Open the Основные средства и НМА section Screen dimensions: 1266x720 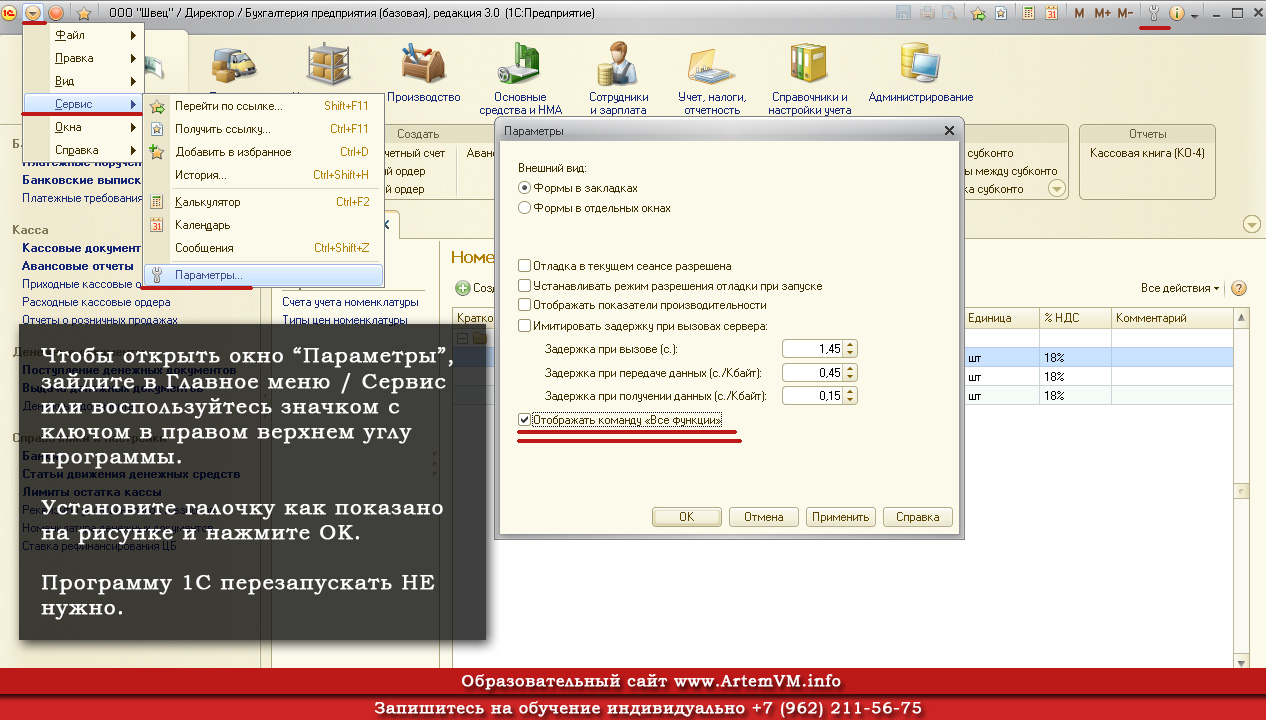coord(519,79)
